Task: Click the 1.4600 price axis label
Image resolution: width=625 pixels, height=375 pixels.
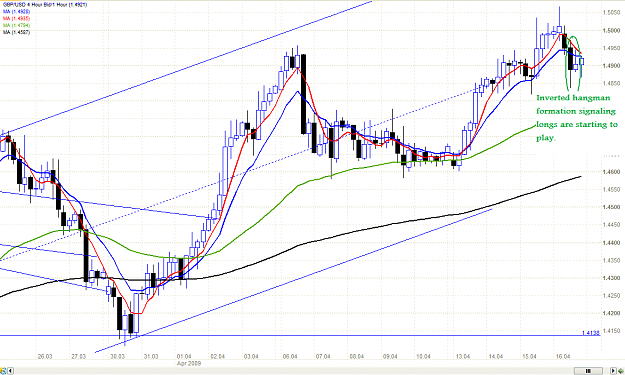Action: click(611, 172)
